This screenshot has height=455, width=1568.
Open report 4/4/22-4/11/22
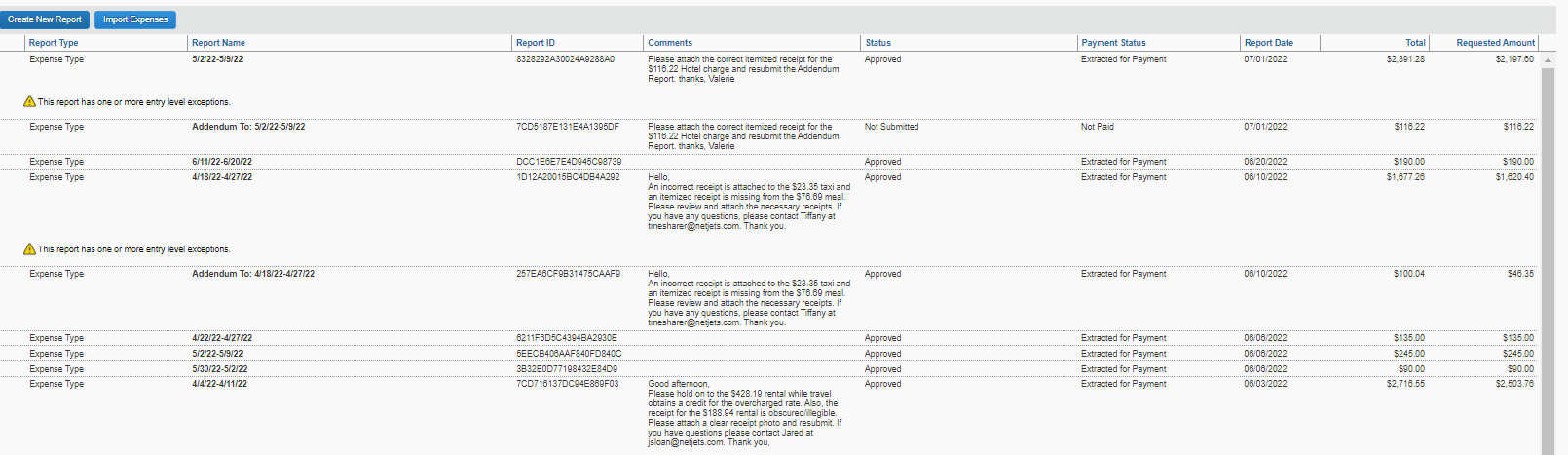[219, 384]
